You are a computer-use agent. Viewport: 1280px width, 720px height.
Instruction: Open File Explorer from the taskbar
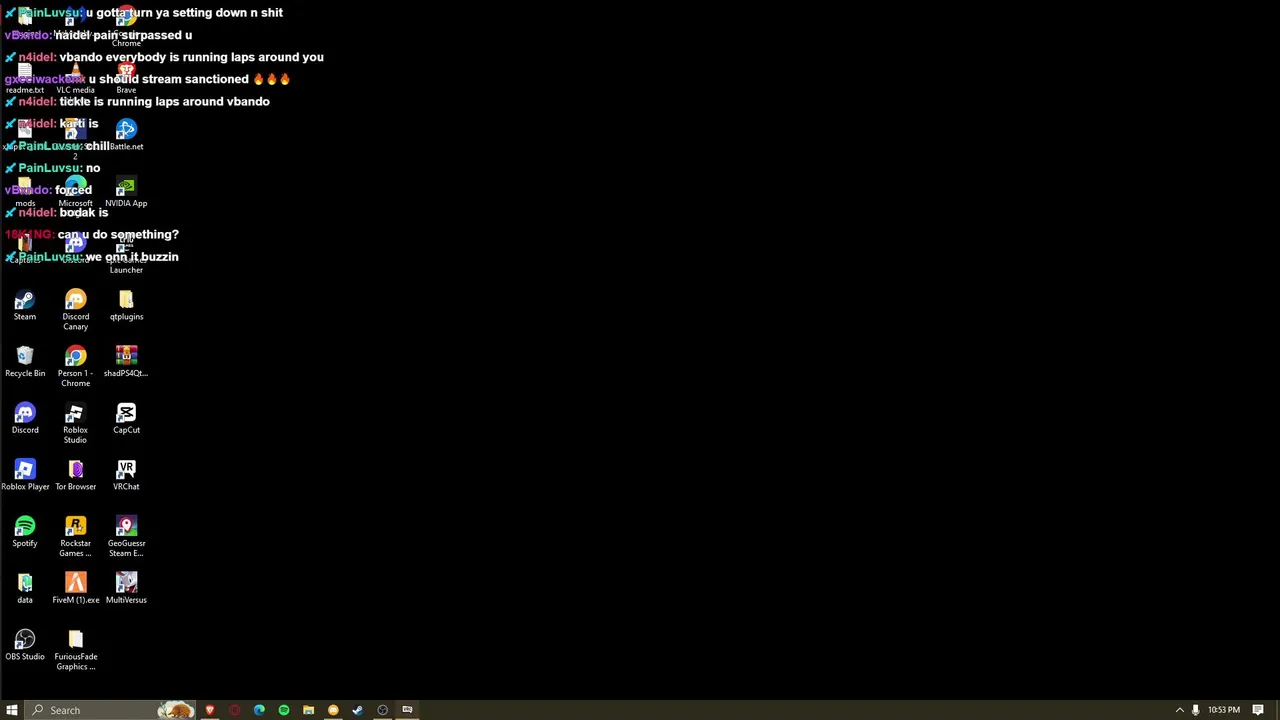click(x=308, y=710)
